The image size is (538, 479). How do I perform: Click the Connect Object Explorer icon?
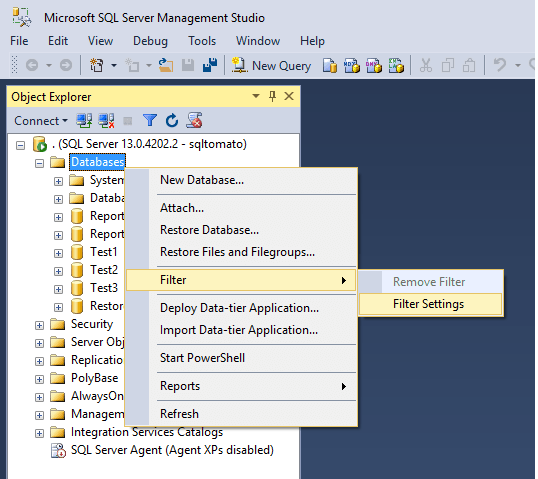click(84, 120)
